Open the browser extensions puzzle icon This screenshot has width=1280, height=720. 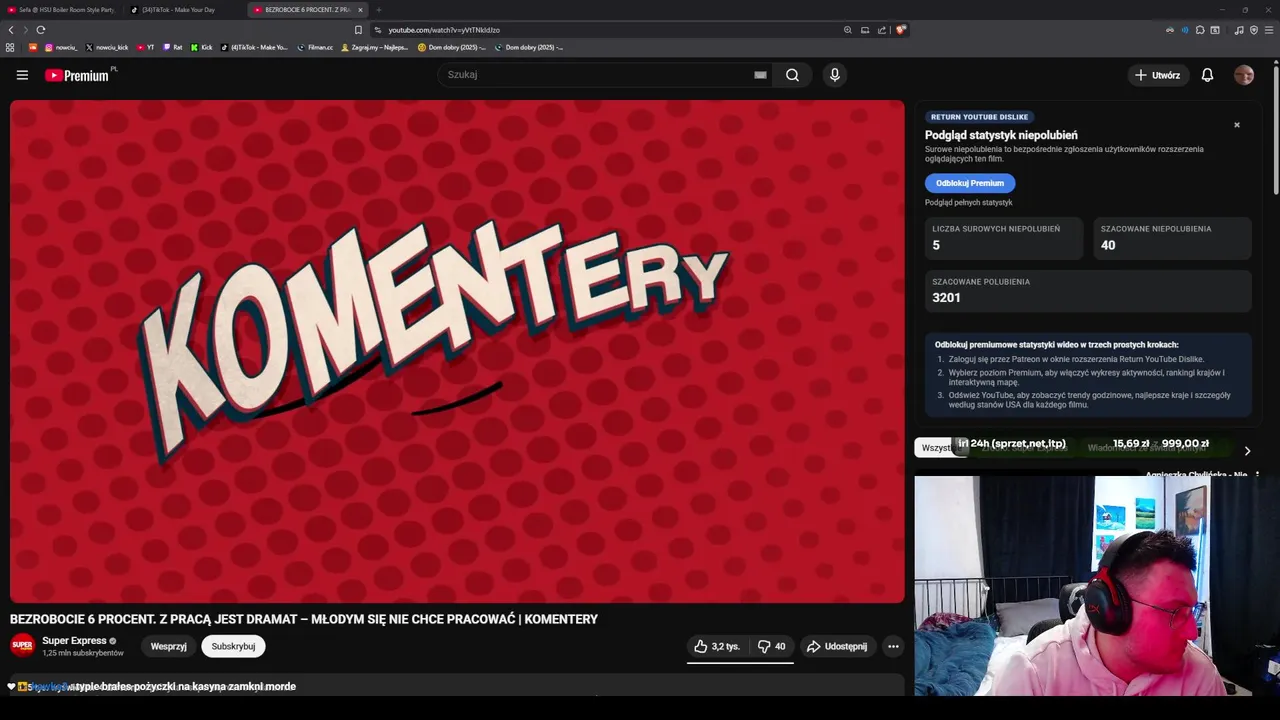coord(1200,30)
